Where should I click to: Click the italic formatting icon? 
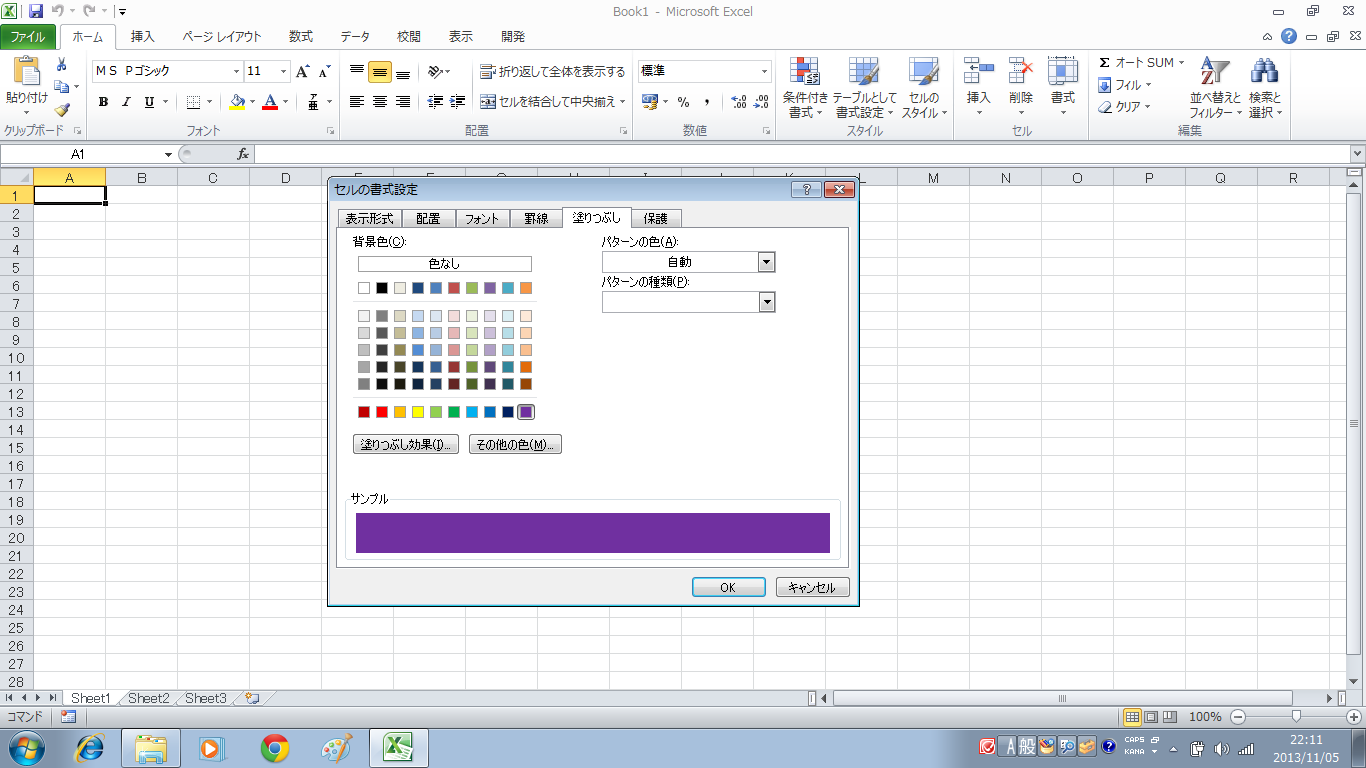tap(126, 102)
